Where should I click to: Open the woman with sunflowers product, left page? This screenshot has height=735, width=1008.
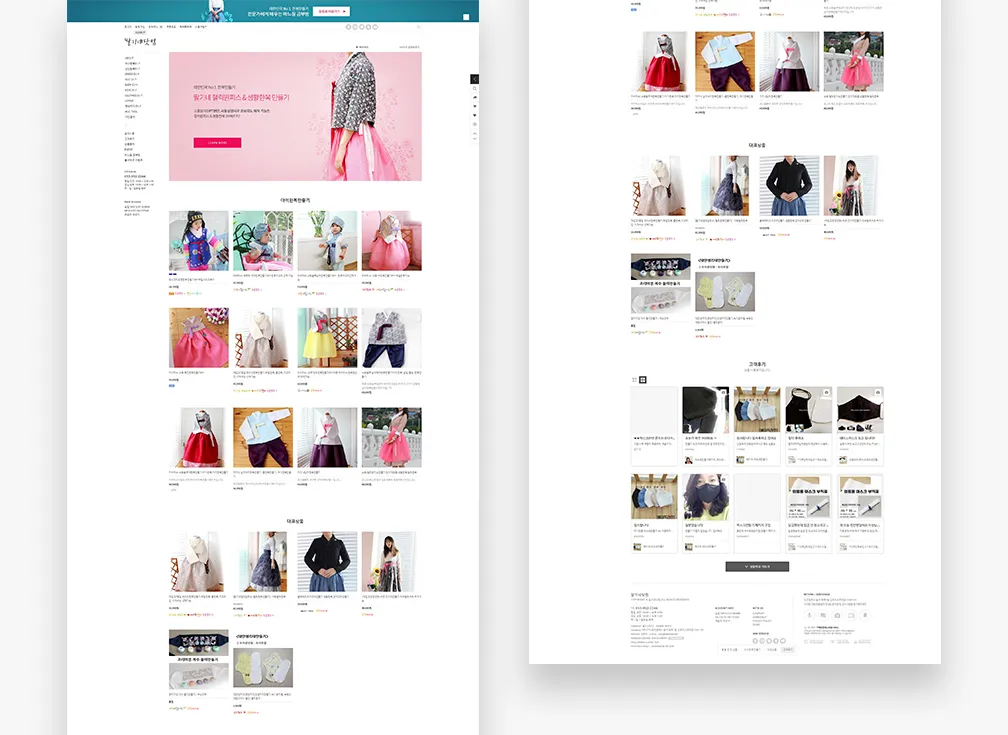(x=392, y=561)
